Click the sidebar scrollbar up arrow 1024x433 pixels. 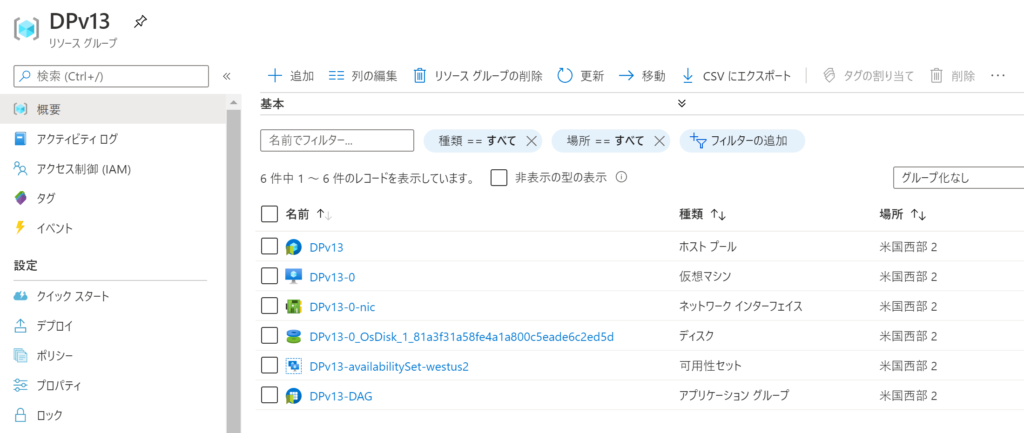pos(234,103)
